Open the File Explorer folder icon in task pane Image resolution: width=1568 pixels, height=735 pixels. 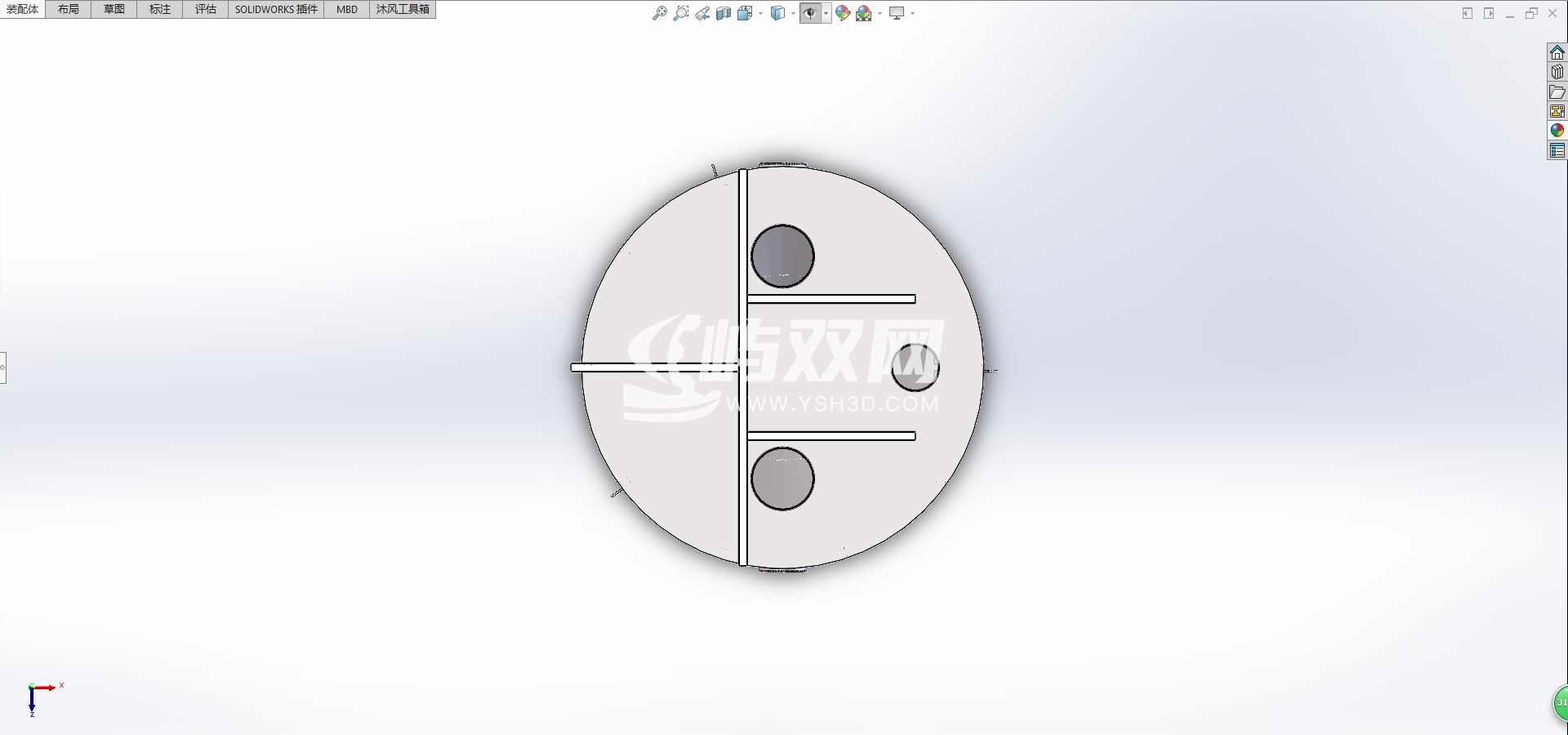[1557, 91]
